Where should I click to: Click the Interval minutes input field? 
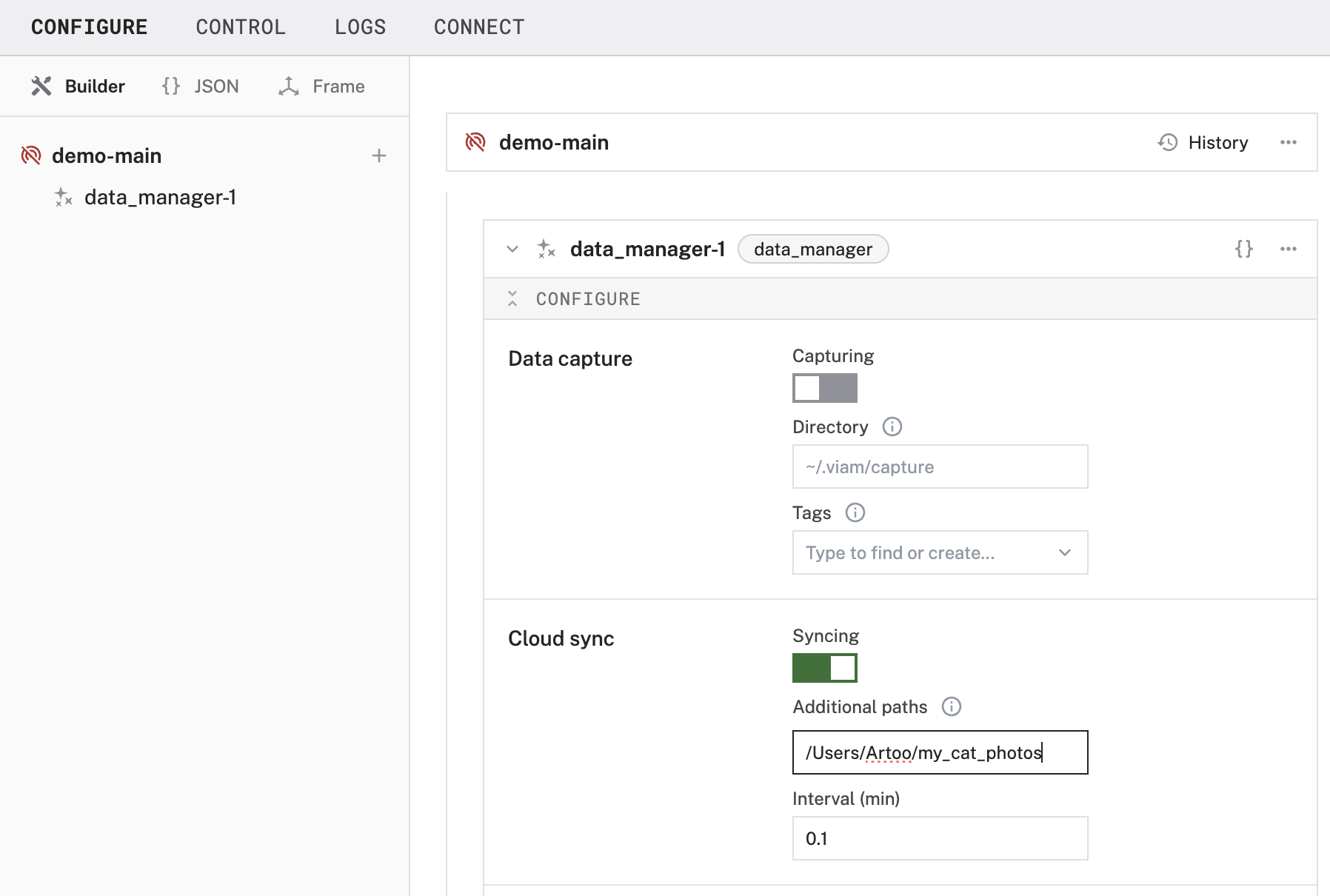(940, 838)
